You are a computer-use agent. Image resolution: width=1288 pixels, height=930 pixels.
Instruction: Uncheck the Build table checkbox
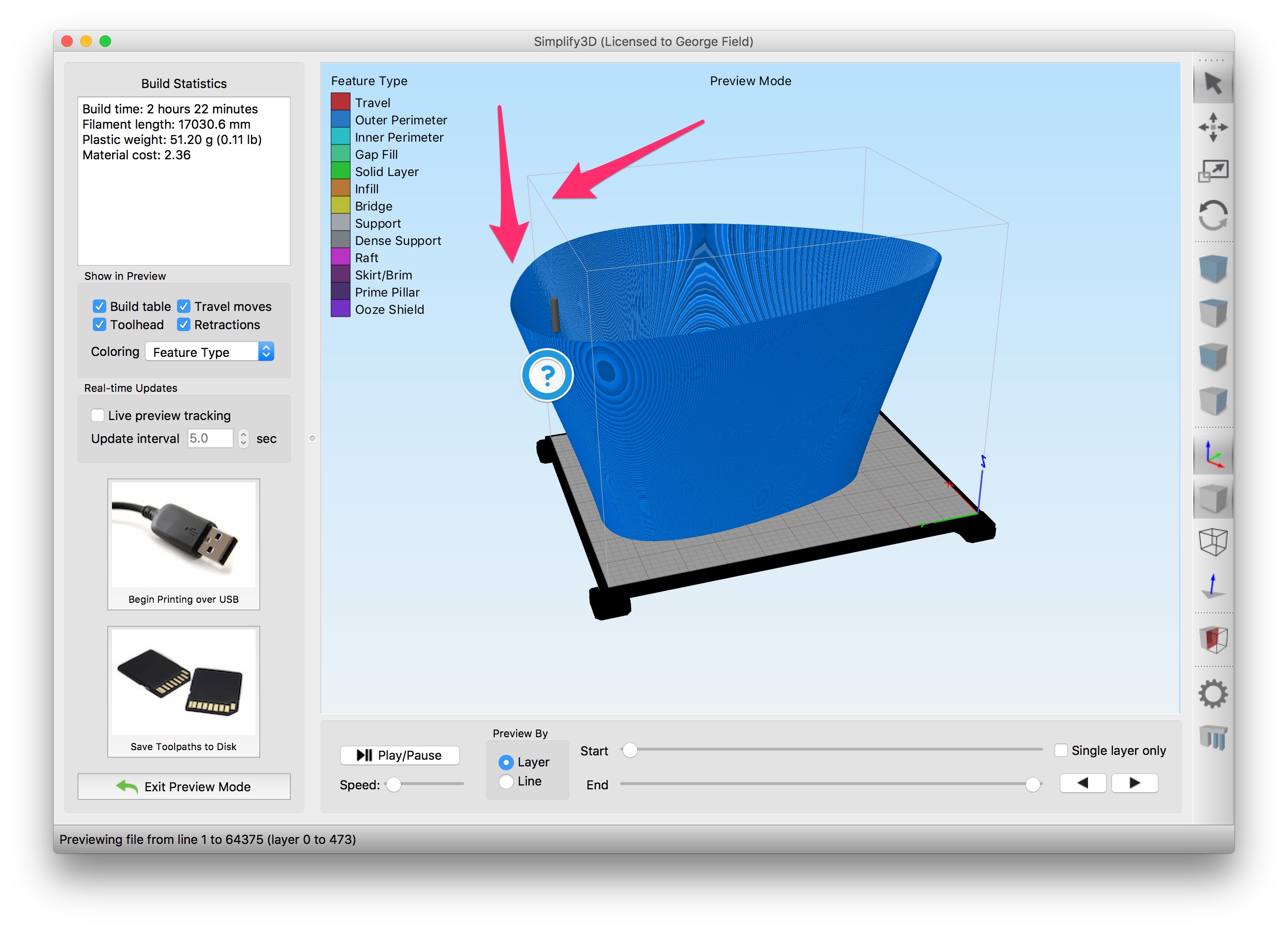click(100, 307)
